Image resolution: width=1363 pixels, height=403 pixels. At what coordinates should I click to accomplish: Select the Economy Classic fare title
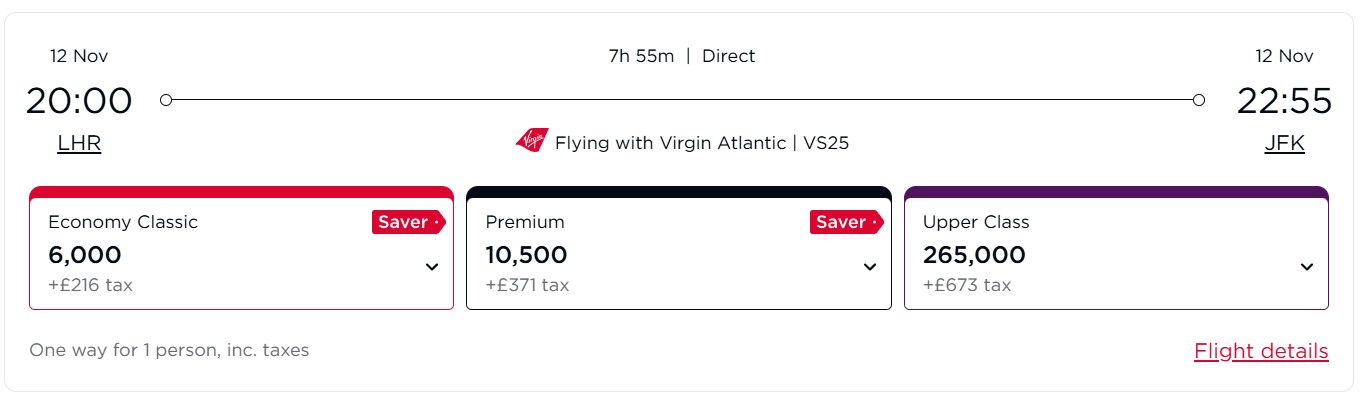click(x=123, y=222)
